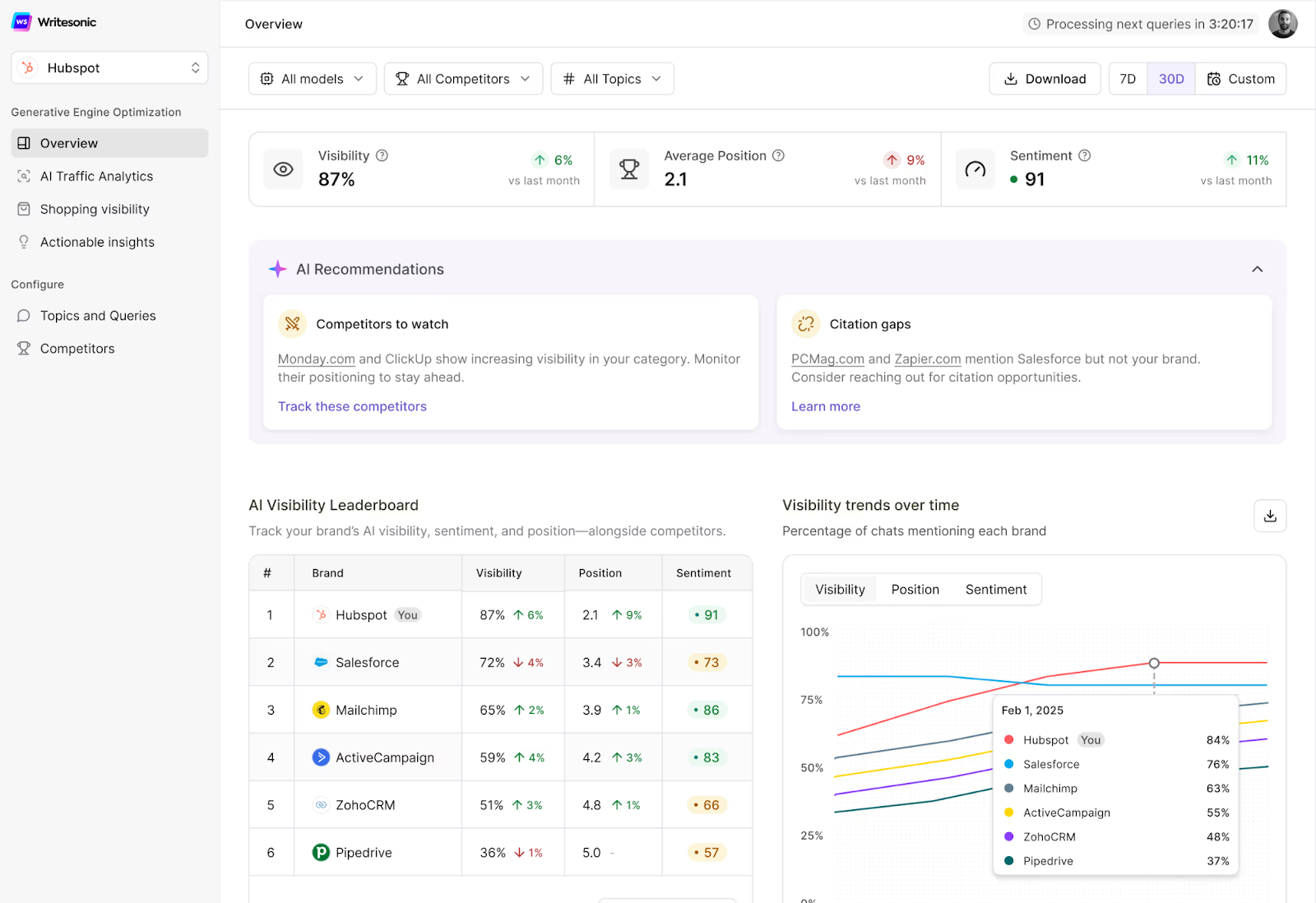Click the Download button

(1045, 78)
